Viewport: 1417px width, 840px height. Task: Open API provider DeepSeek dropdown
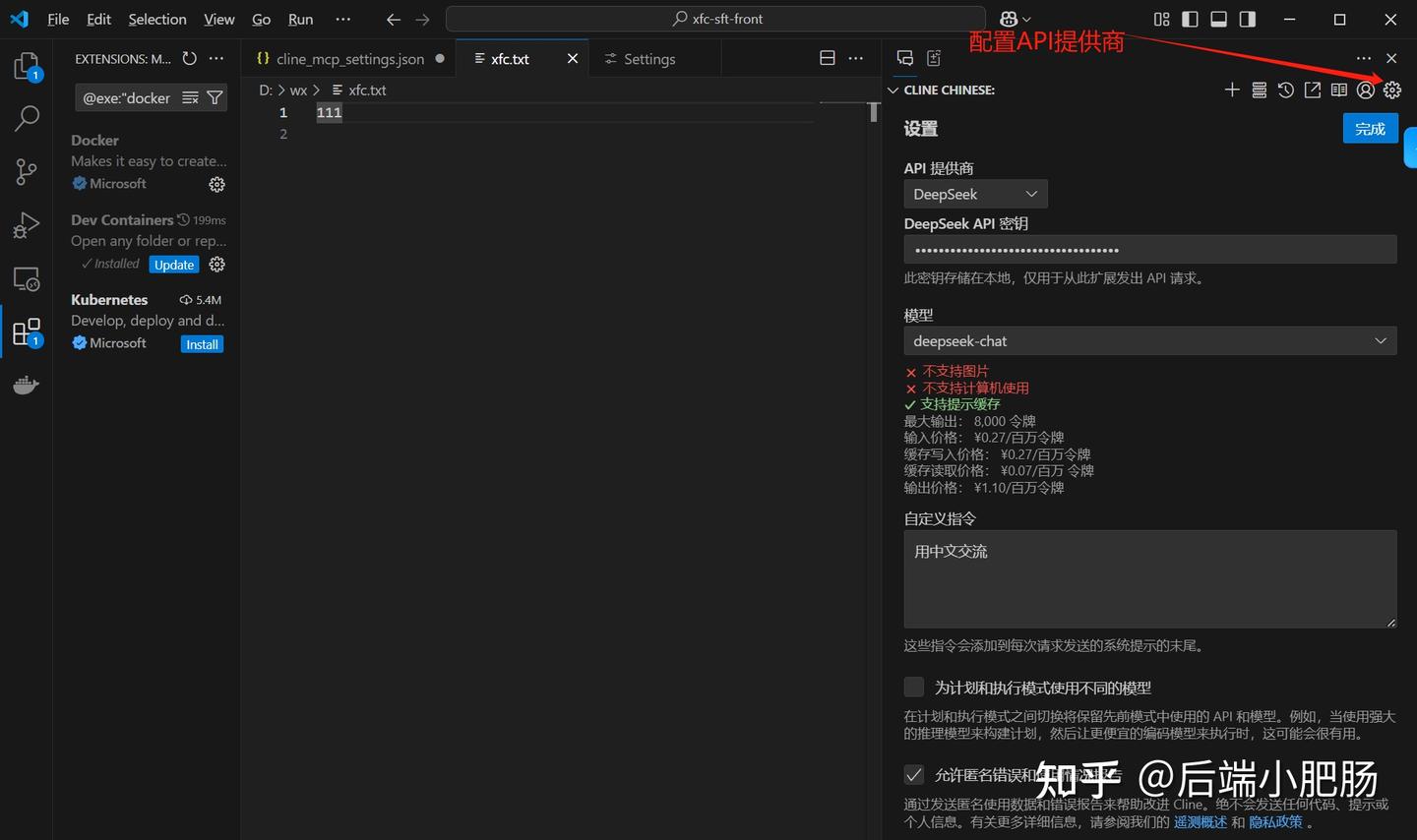(x=975, y=194)
